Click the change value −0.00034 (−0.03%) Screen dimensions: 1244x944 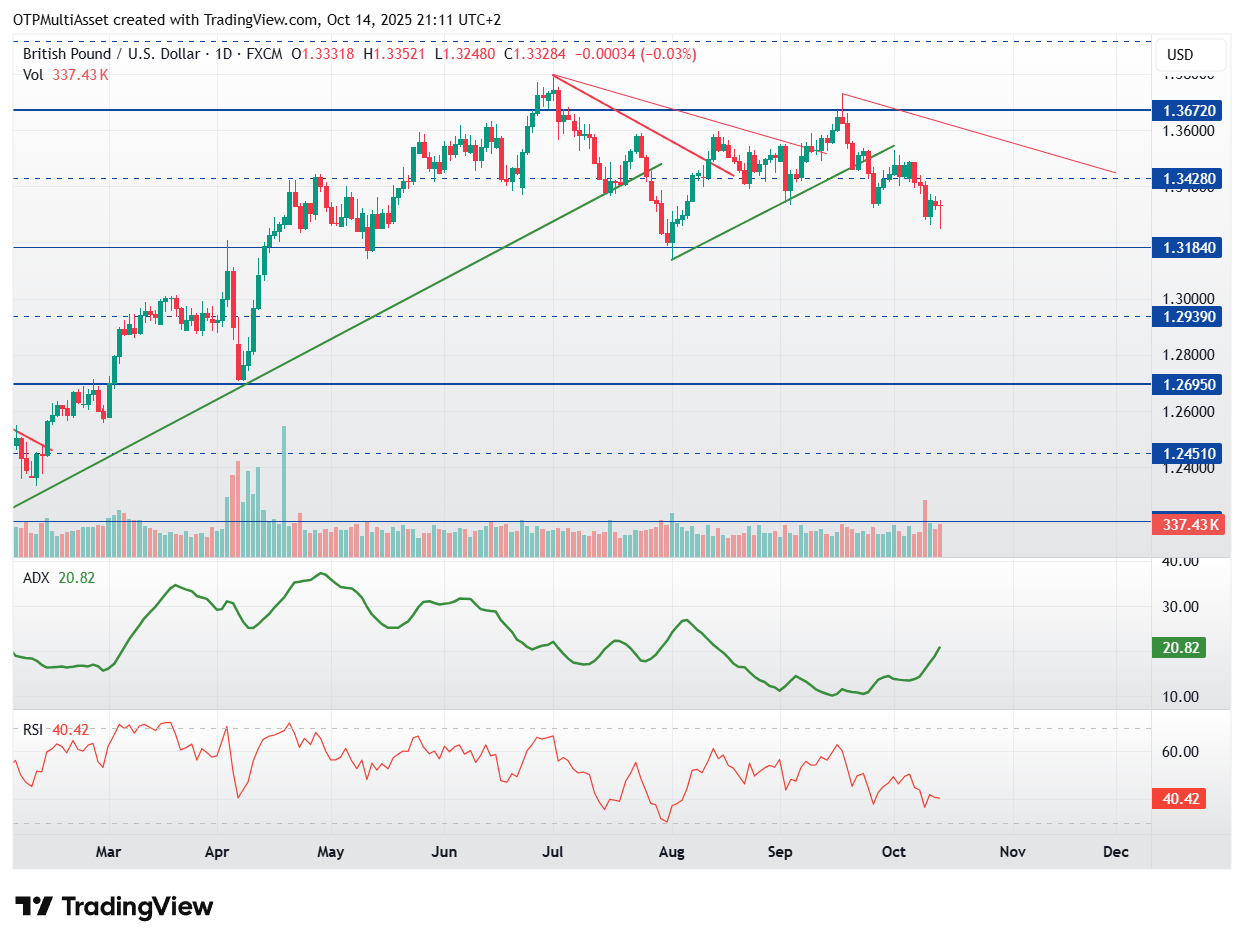[636, 54]
